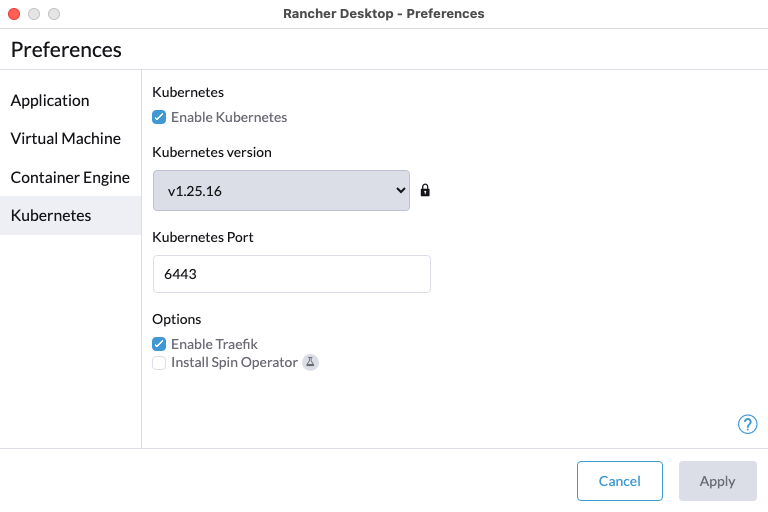Open the Virtual Machine section
The width and height of the screenshot is (768, 512).
[65, 138]
